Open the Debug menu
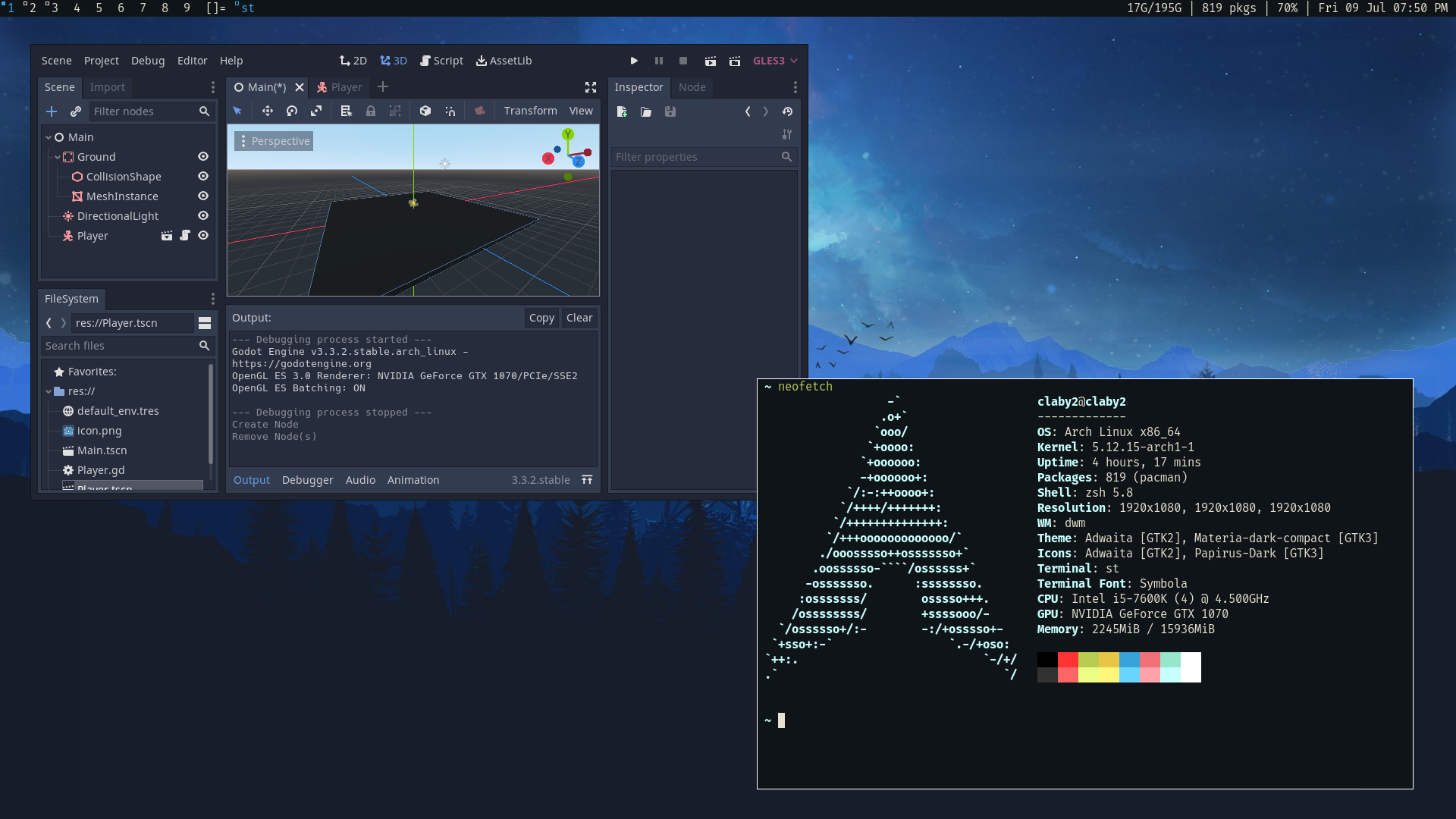Screen dimensions: 1456x819 tap(148, 61)
